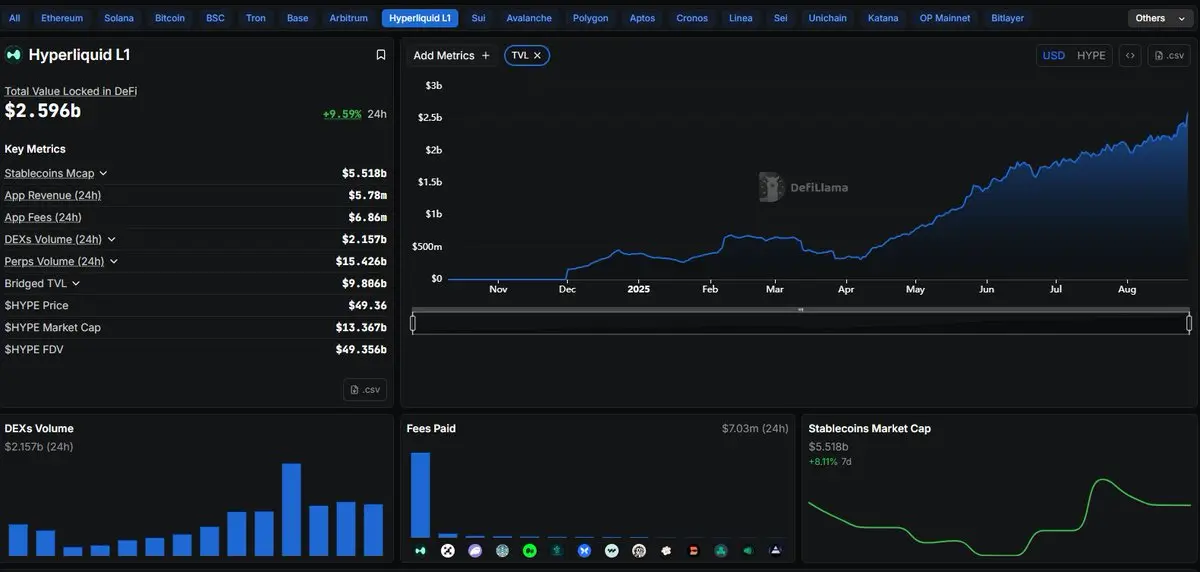The width and height of the screenshot is (1200, 572).
Task: Click the green Stablecoins Market Cap line chart
Action: click(1000, 518)
